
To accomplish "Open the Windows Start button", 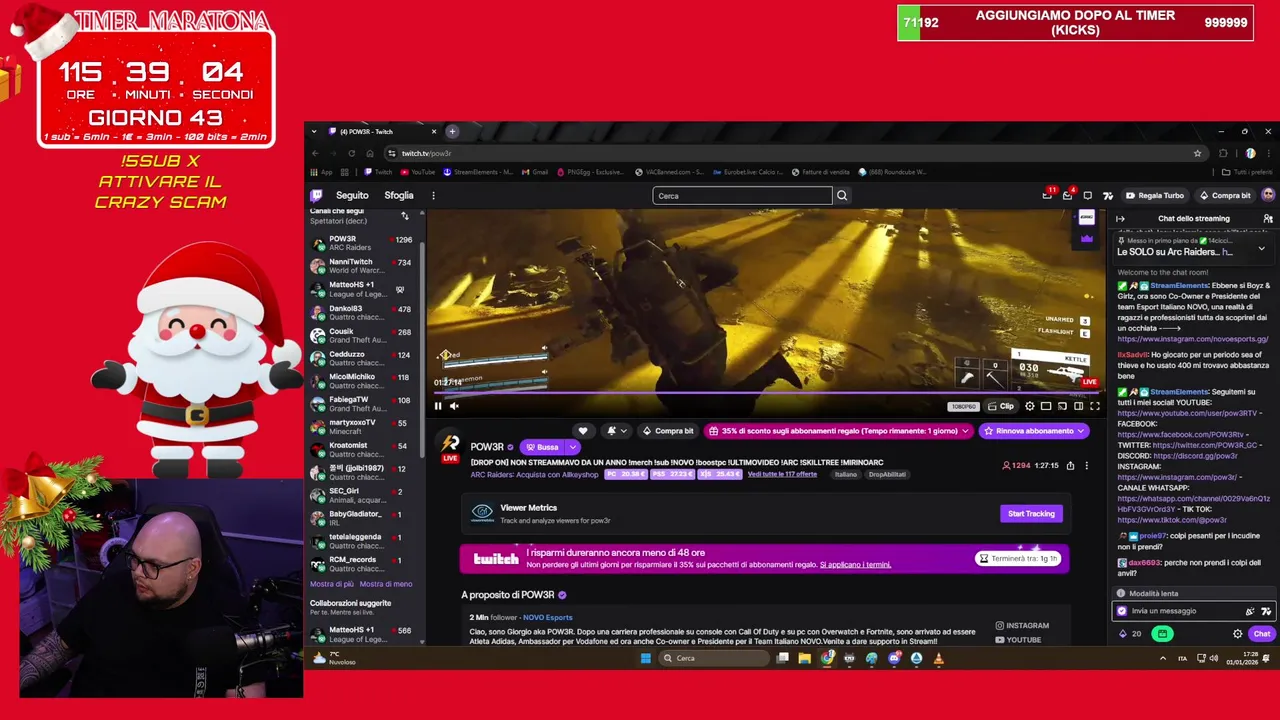I will tap(645, 658).
